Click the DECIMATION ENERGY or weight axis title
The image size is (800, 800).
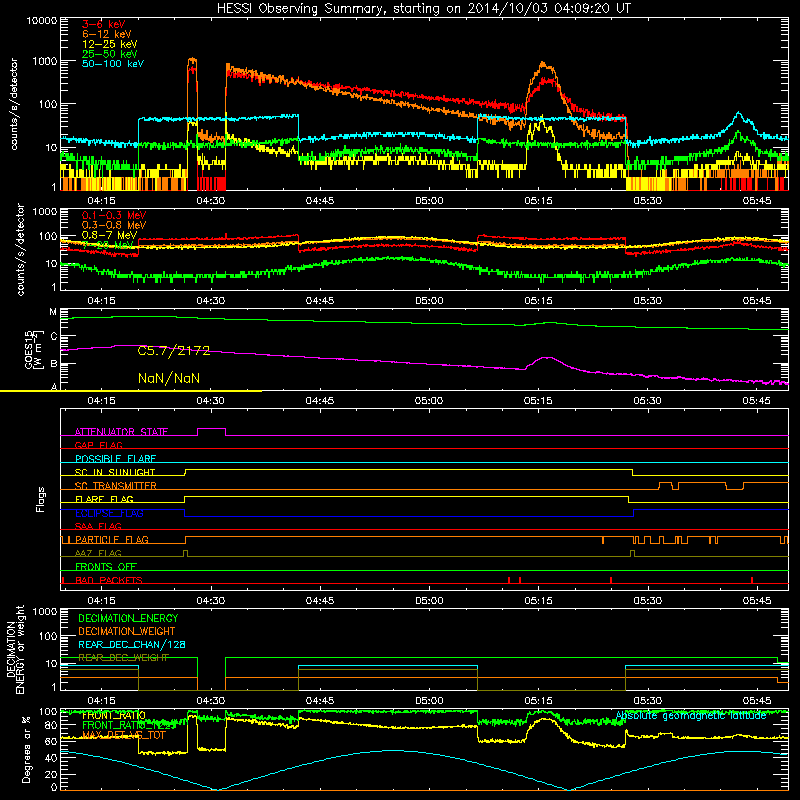15,649
